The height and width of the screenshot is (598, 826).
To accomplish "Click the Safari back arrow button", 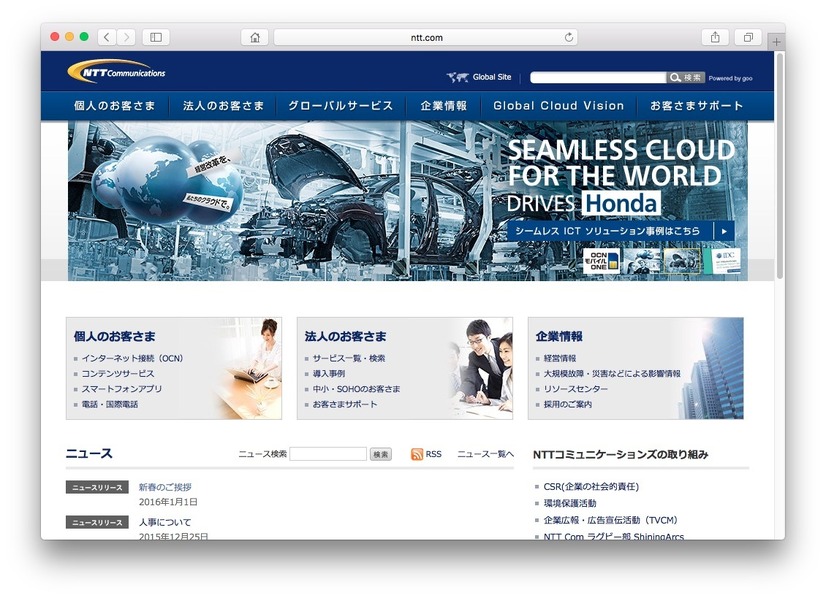I will (x=106, y=37).
